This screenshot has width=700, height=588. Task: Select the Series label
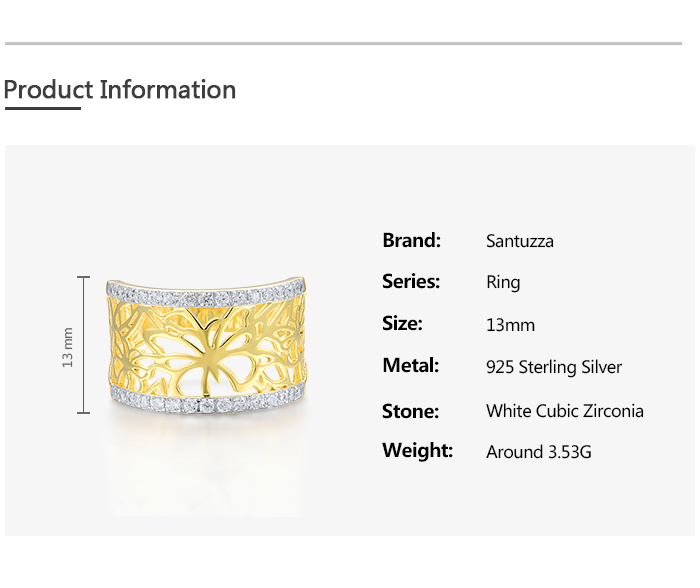tap(411, 282)
